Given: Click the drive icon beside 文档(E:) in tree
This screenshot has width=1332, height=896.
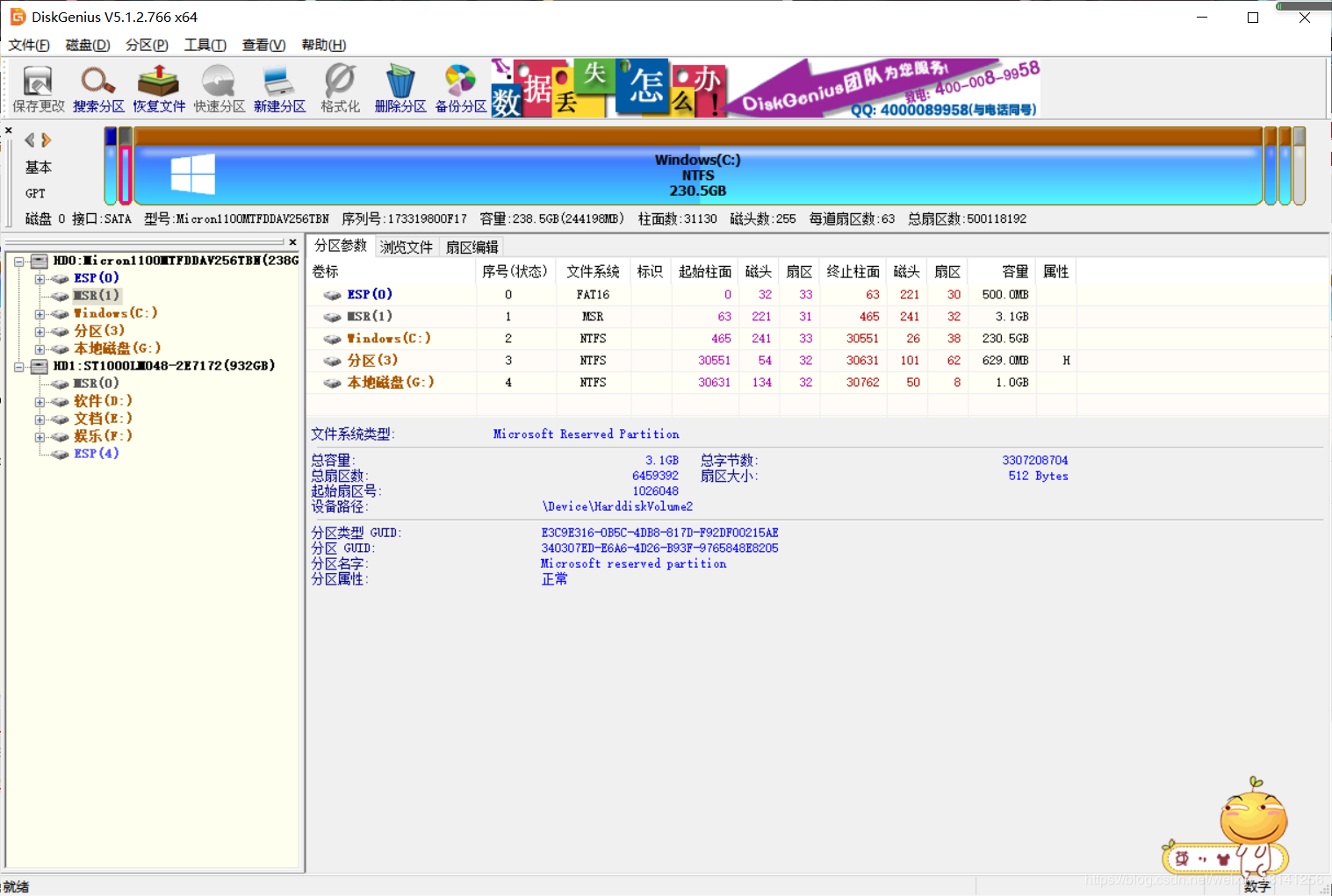Looking at the screenshot, I should point(60,419).
